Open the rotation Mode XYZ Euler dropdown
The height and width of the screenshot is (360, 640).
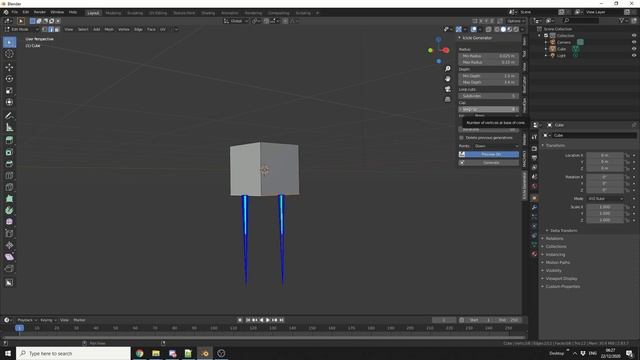tap(606, 199)
